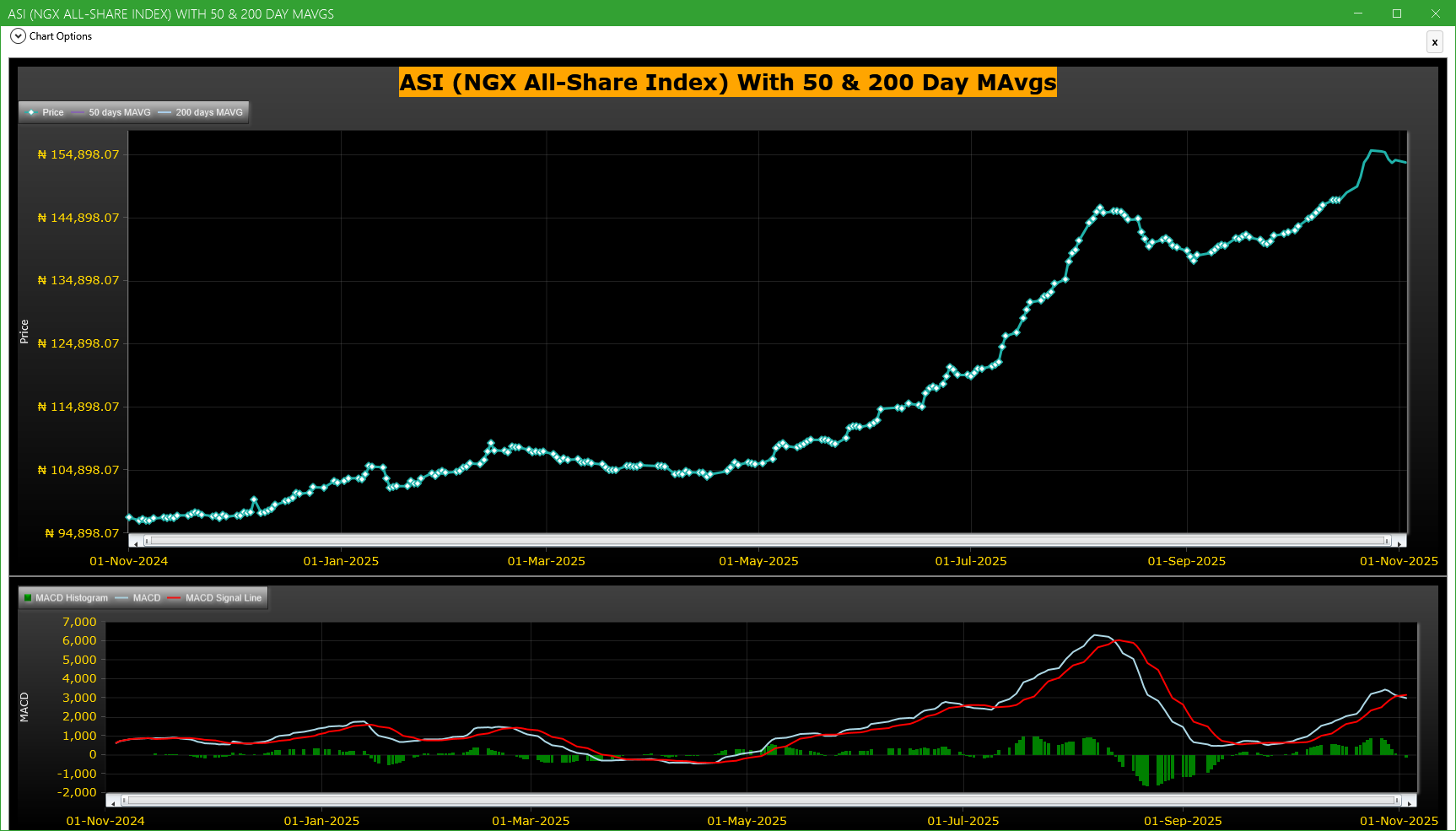
Task: Toggle the 200 days MAVG legend entry
Action: tap(201, 112)
